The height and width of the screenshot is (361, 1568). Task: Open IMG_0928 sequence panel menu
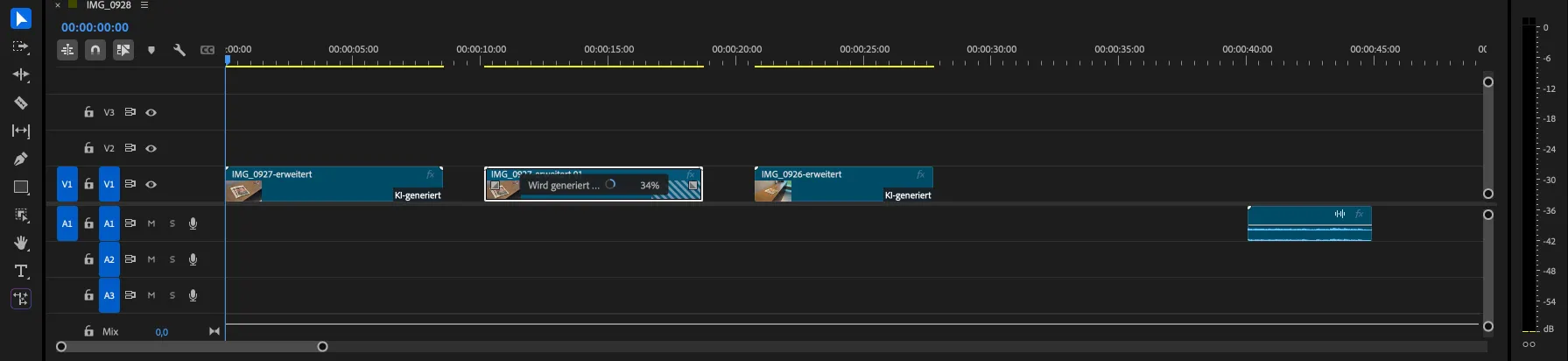(x=144, y=5)
